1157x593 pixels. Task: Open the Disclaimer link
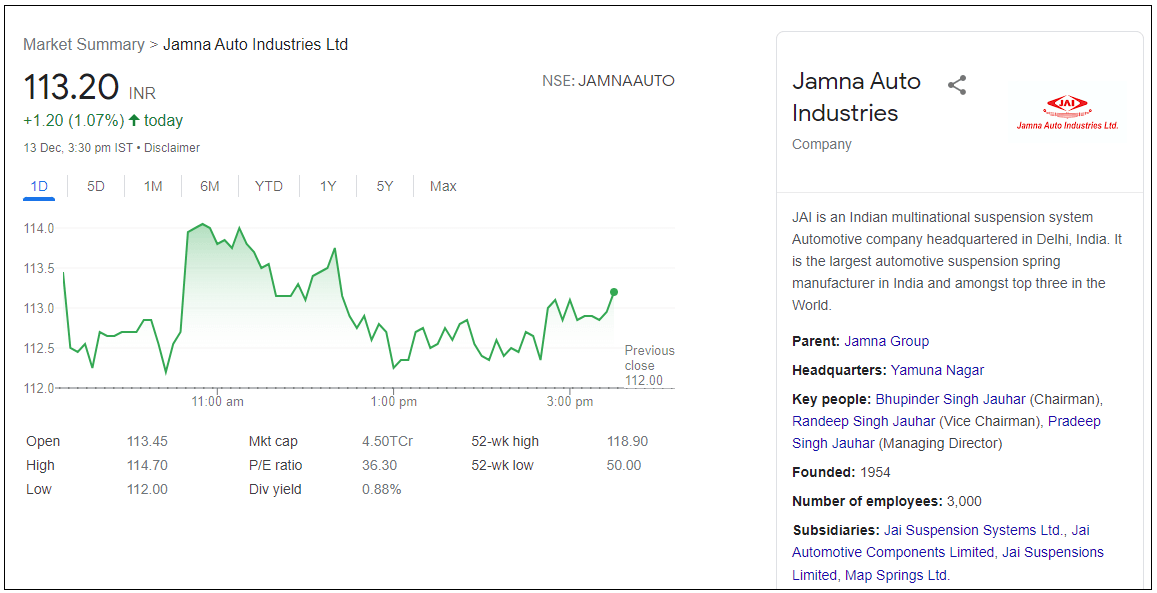coord(172,148)
